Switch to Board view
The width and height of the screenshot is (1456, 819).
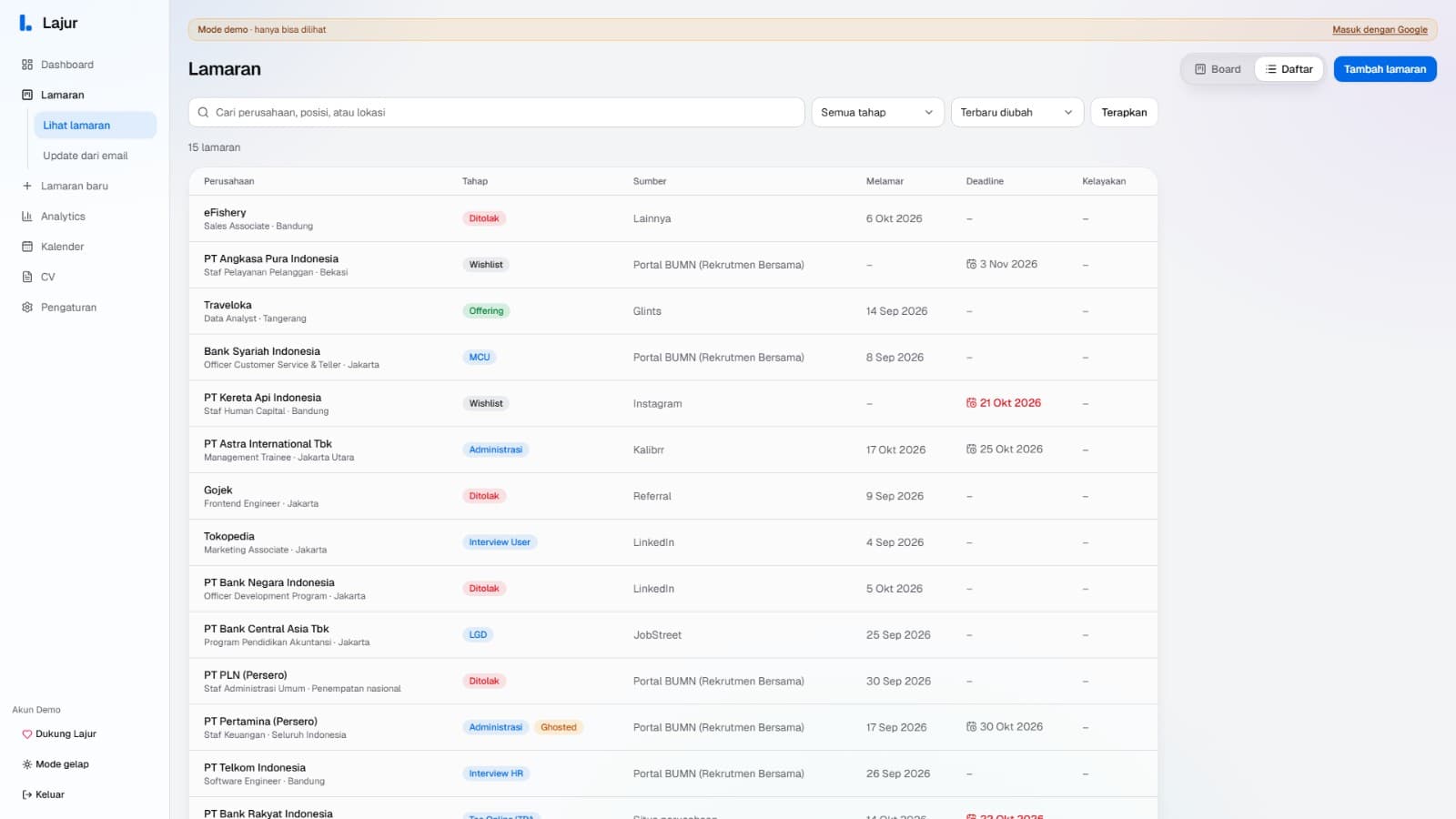point(1218,69)
